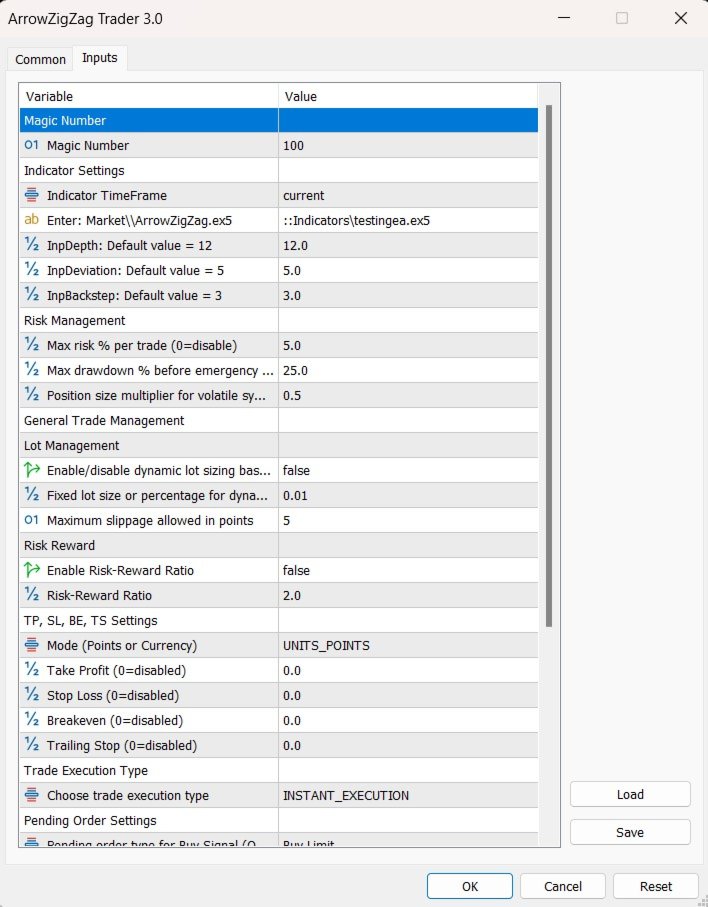This screenshot has width=708, height=907.
Task: Click the double icon beside InpBackstep
Action: point(31,294)
